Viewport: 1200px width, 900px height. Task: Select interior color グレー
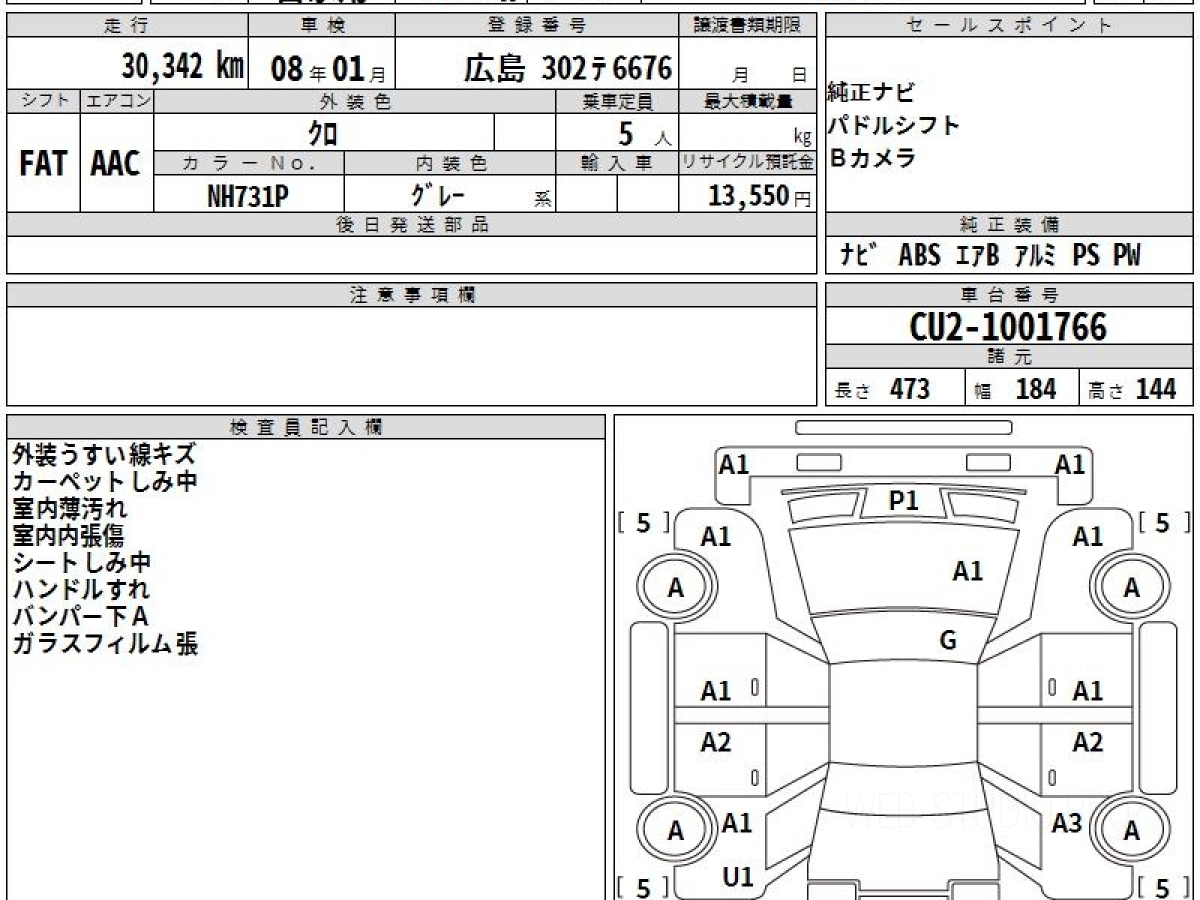click(x=438, y=195)
